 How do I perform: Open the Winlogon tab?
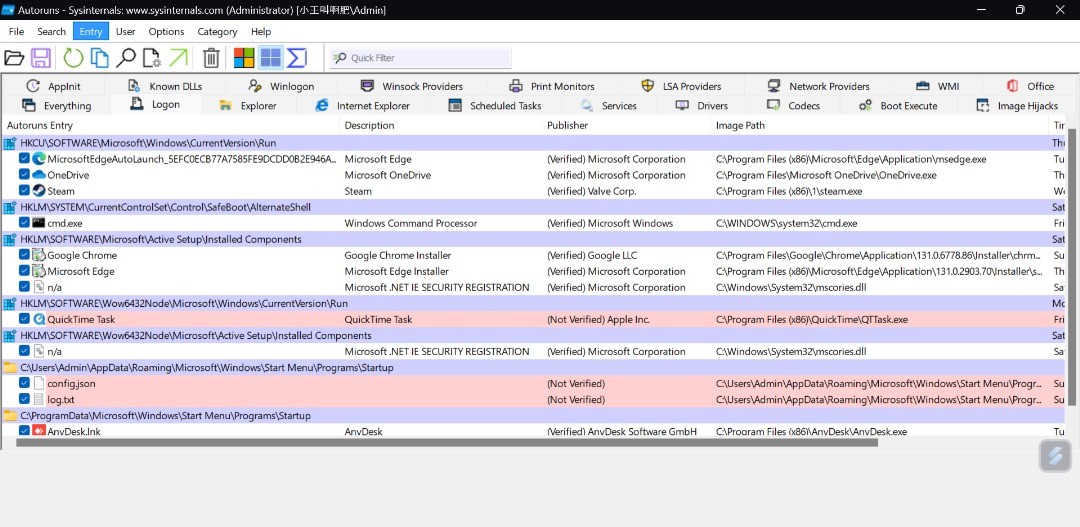click(282, 86)
